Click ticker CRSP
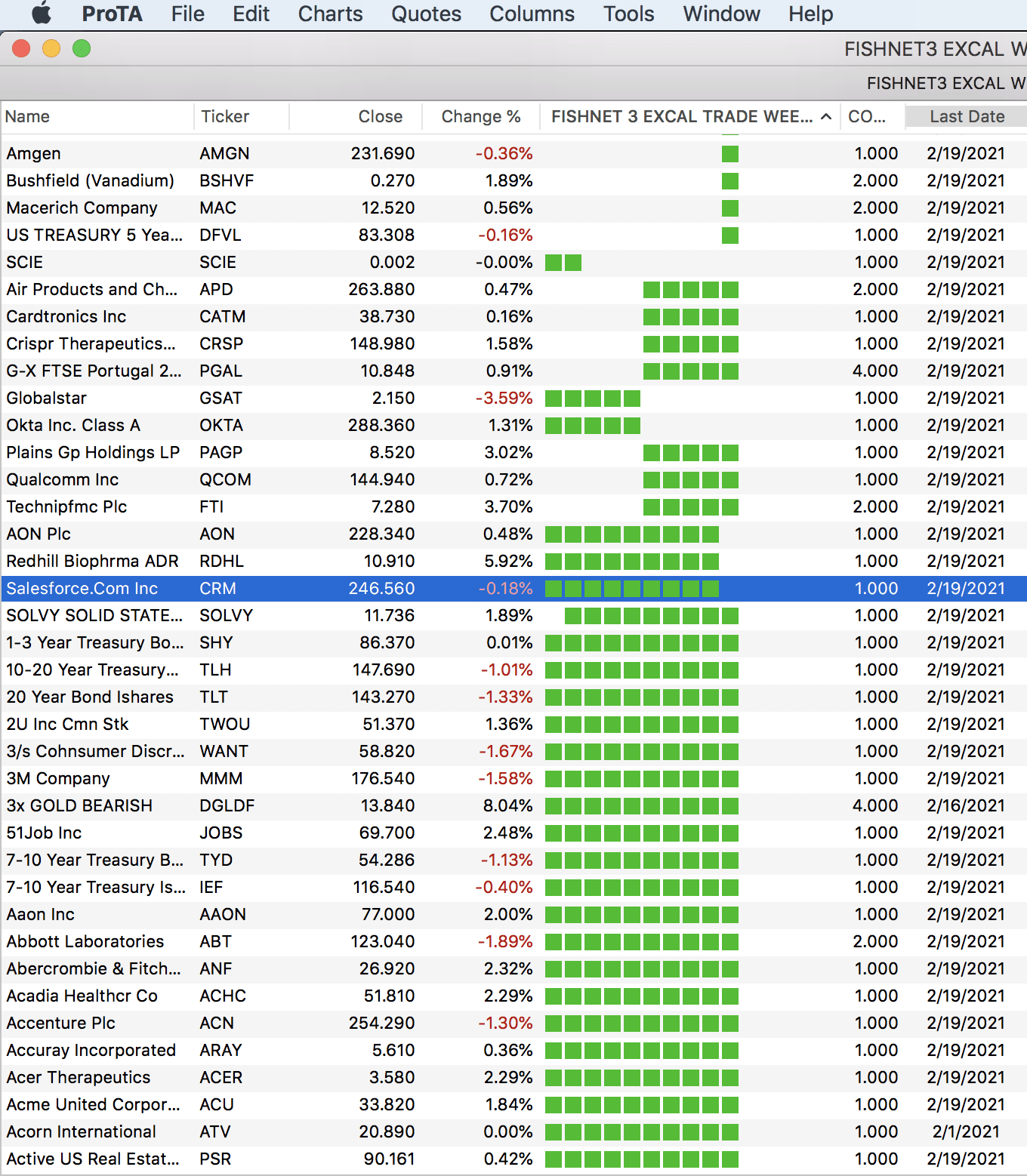The width and height of the screenshot is (1027, 1176). click(221, 344)
